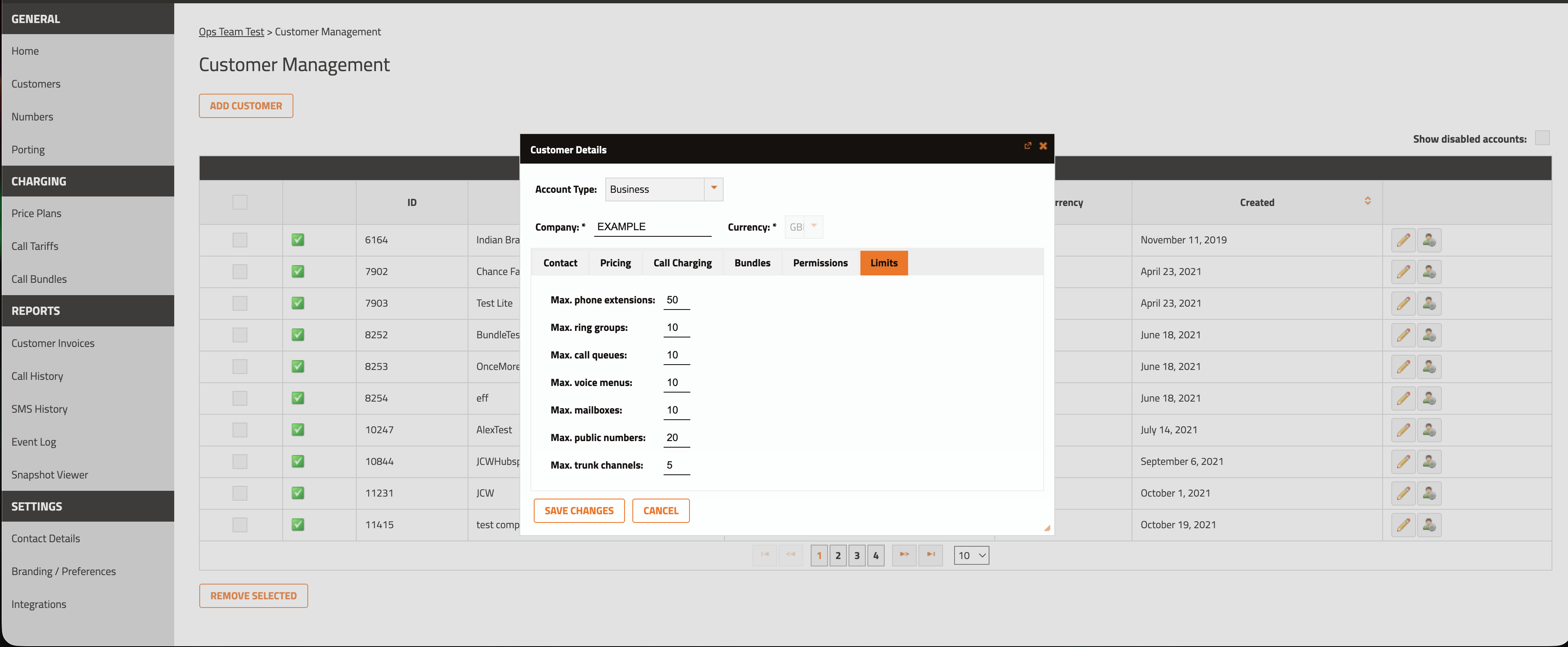Go to page 4 of table

click(875, 555)
